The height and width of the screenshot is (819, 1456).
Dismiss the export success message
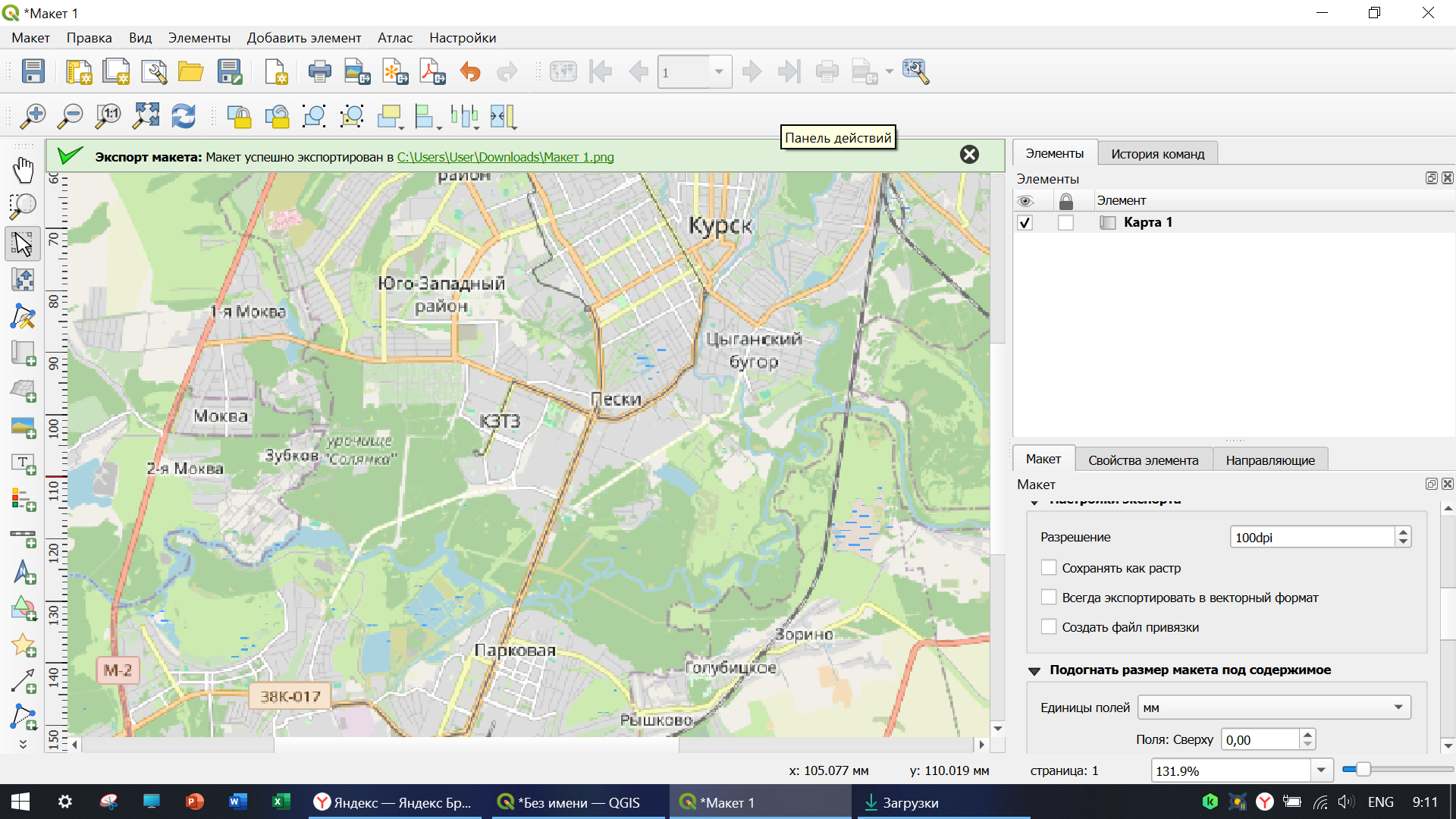969,155
